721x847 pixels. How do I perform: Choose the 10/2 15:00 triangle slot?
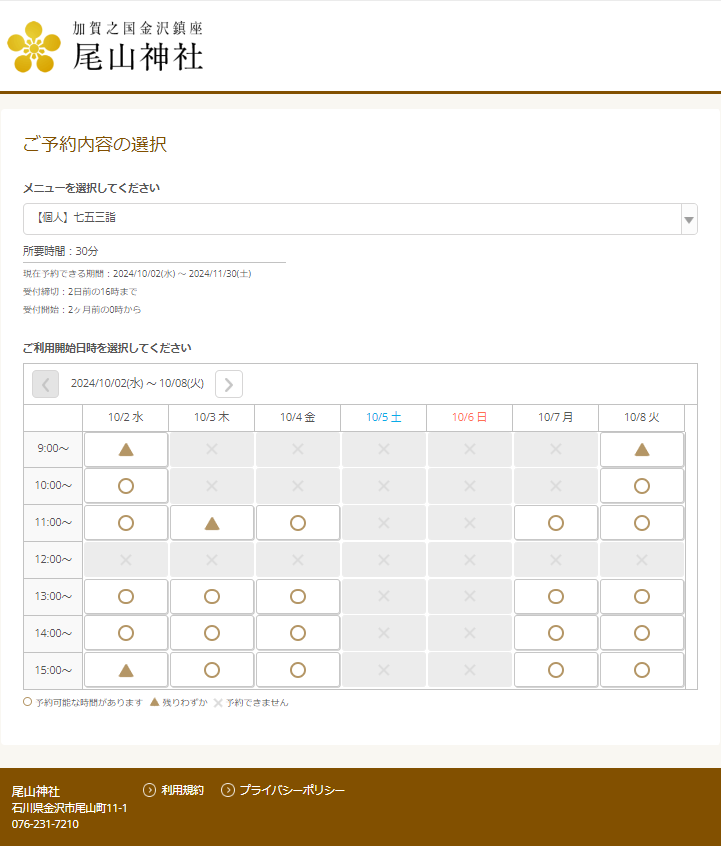pyautogui.click(x=126, y=670)
